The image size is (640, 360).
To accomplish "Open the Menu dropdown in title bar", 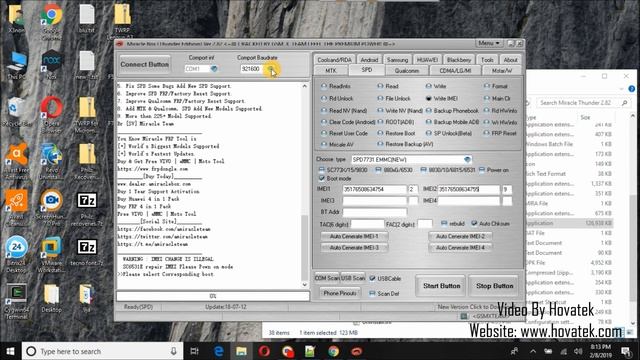I will (489, 43).
